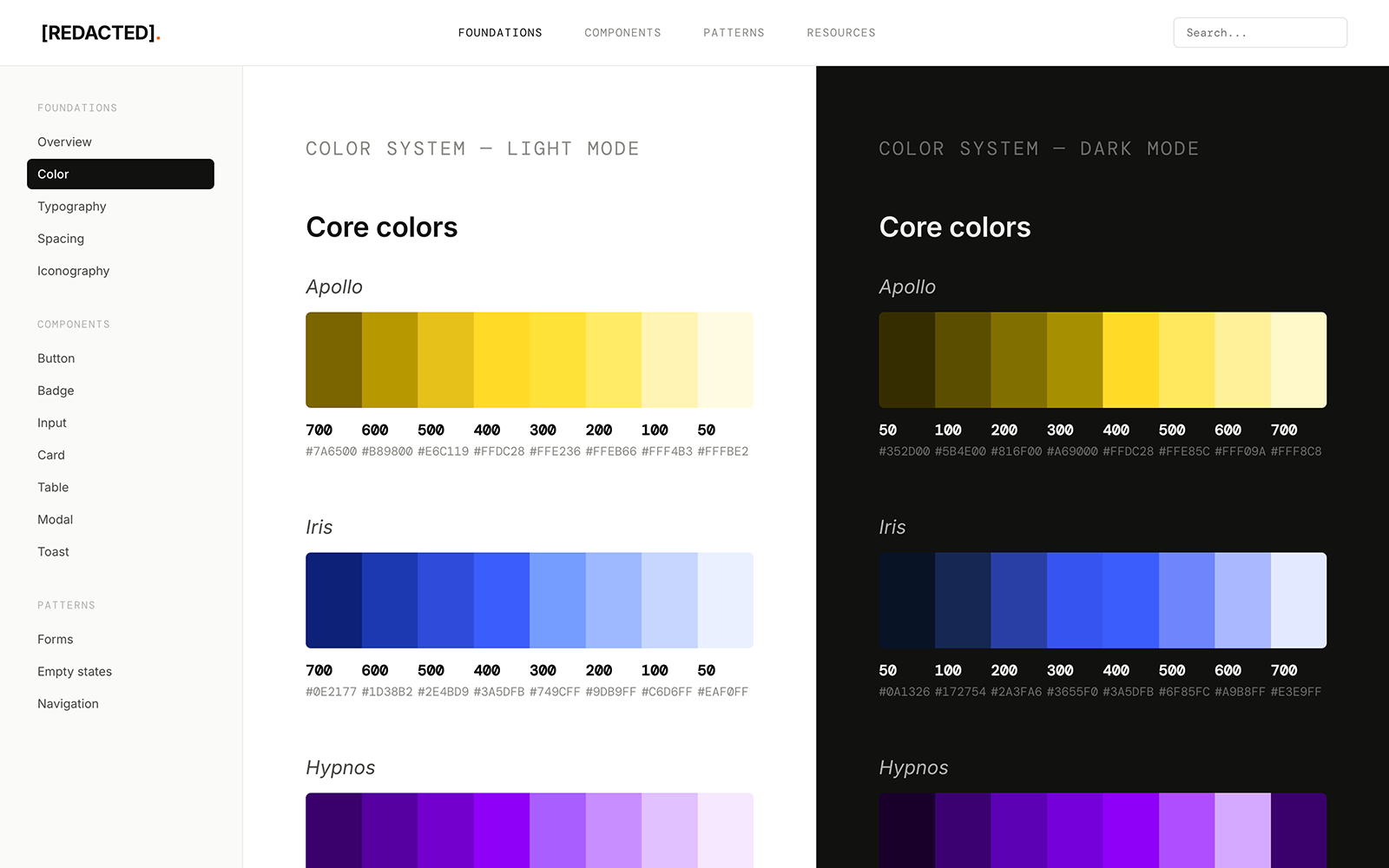This screenshot has height=868, width=1389.
Task: Click light mode Apollo 100 swatch #FFF4B3
Action: coord(669,360)
